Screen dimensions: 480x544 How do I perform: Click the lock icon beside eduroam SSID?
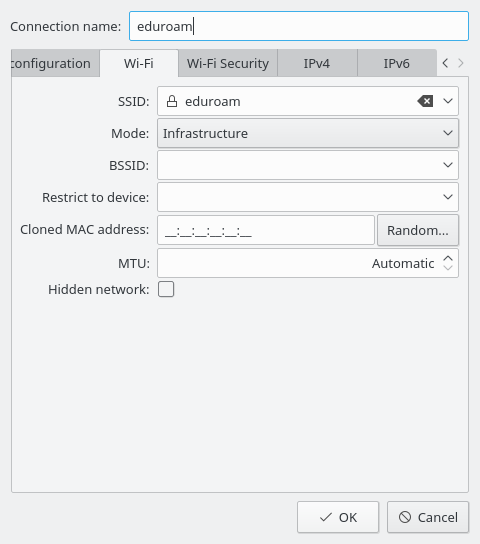tap(172, 101)
